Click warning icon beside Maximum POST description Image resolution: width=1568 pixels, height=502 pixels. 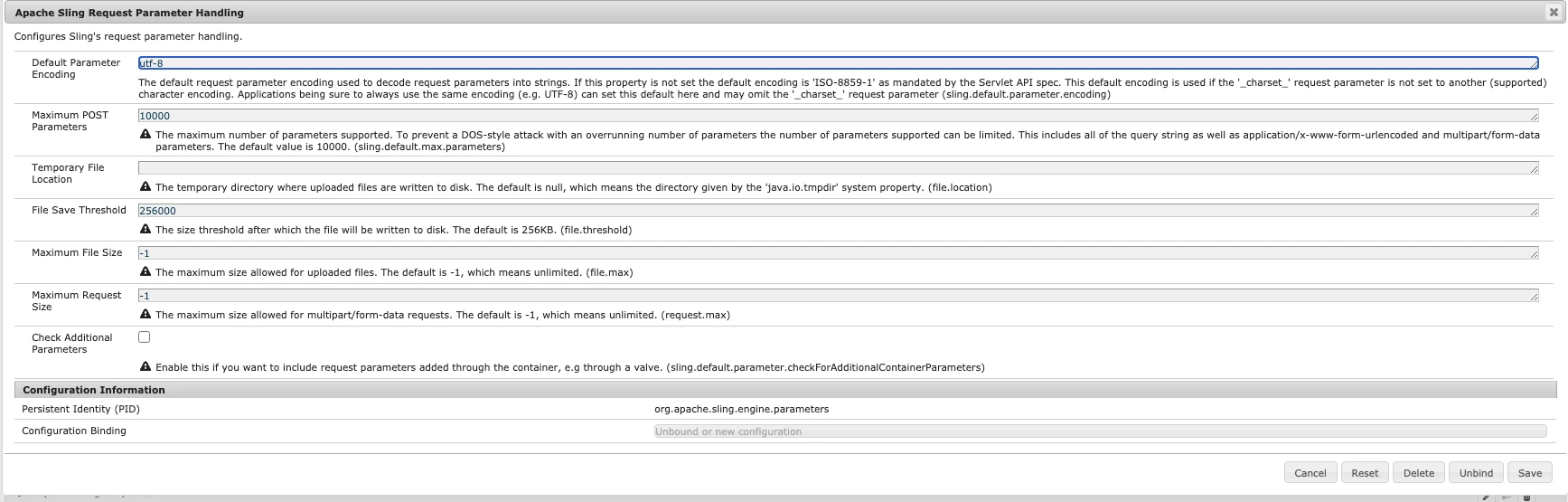(146, 135)
